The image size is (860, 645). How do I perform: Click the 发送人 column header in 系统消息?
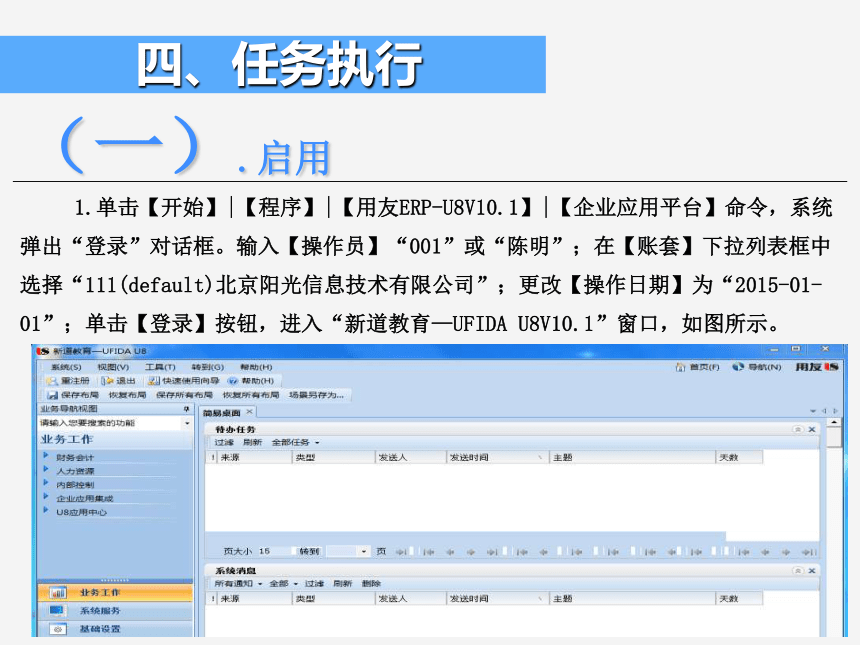411,599
